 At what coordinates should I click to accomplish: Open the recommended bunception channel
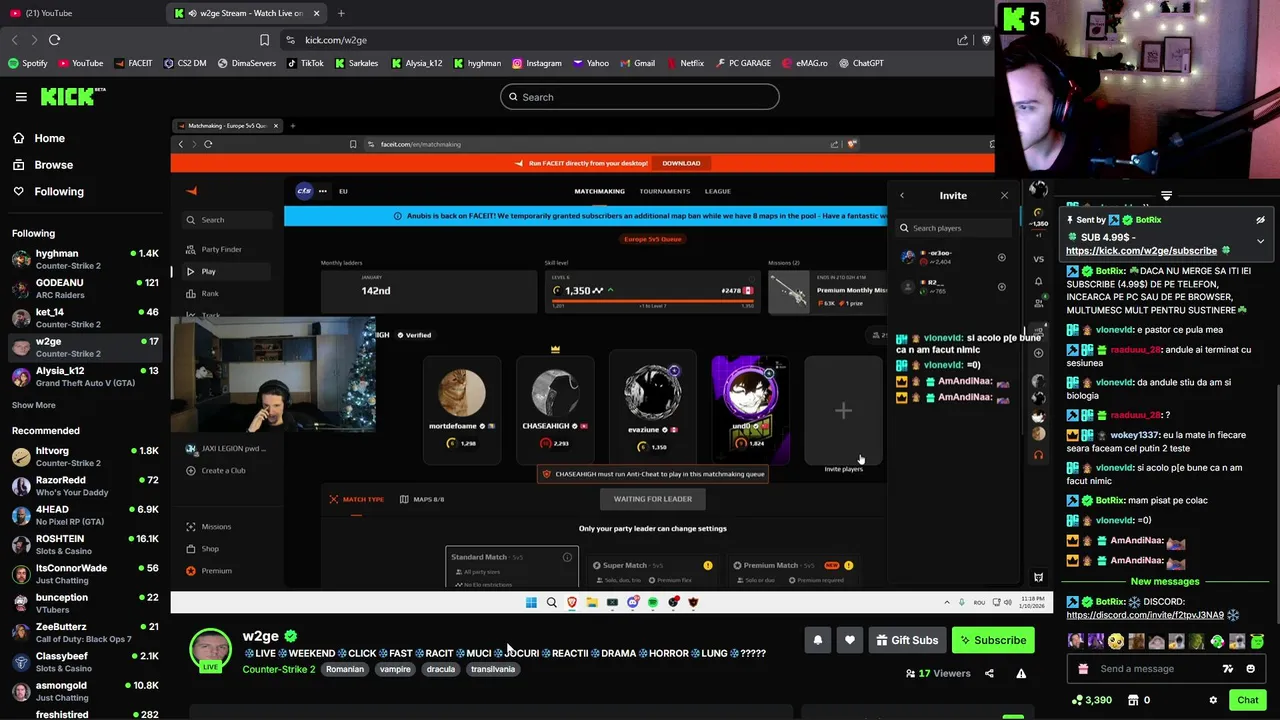tap(85, 603)
